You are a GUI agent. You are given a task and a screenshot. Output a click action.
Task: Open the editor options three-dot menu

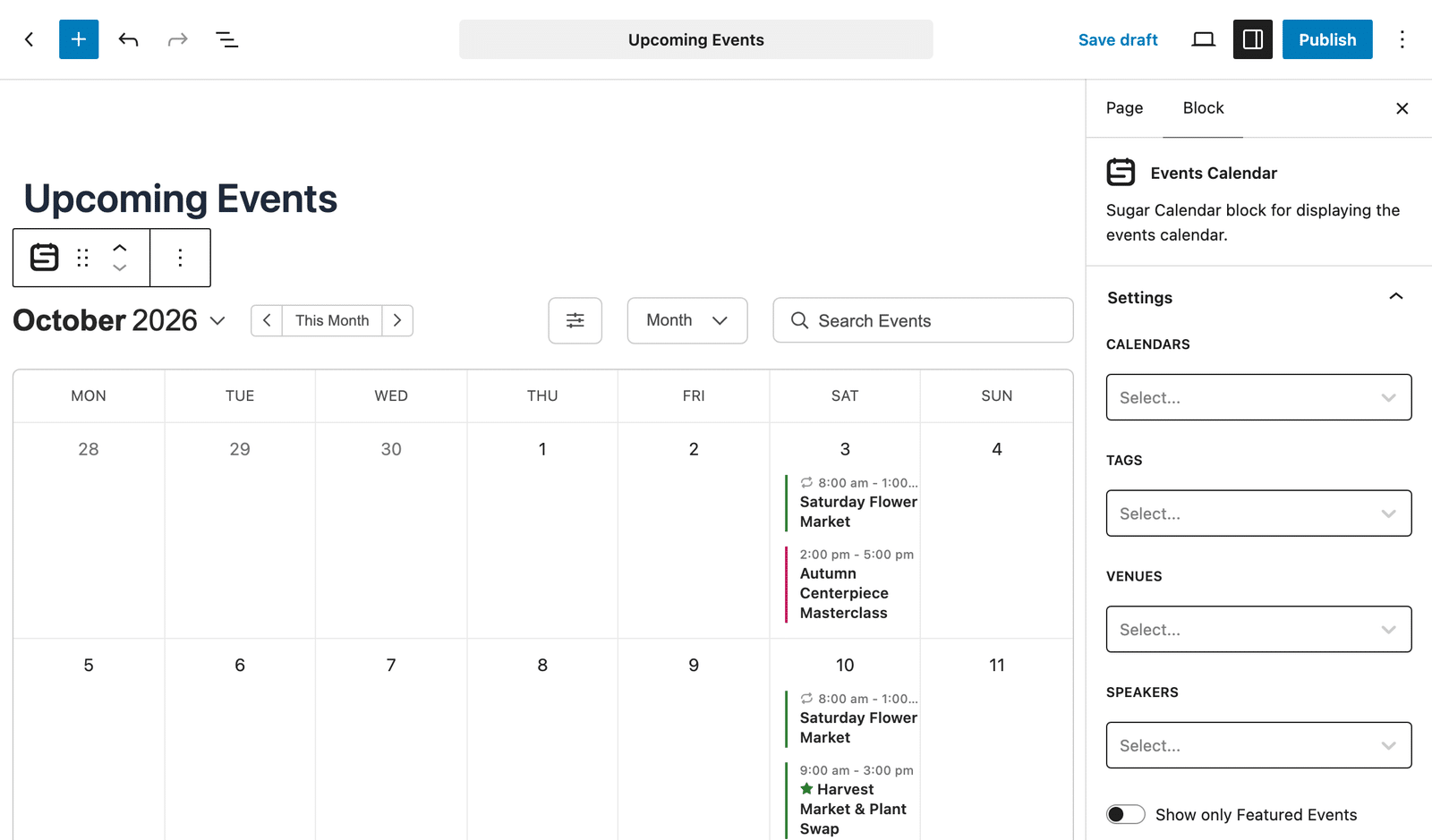[1402, 39]
